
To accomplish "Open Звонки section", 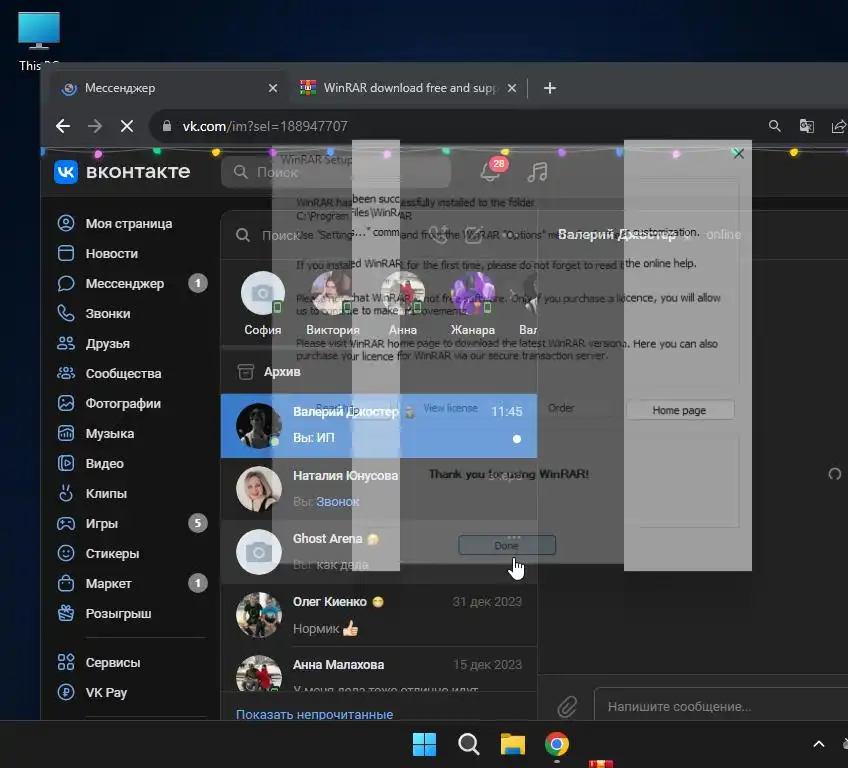I will [94, 313].
